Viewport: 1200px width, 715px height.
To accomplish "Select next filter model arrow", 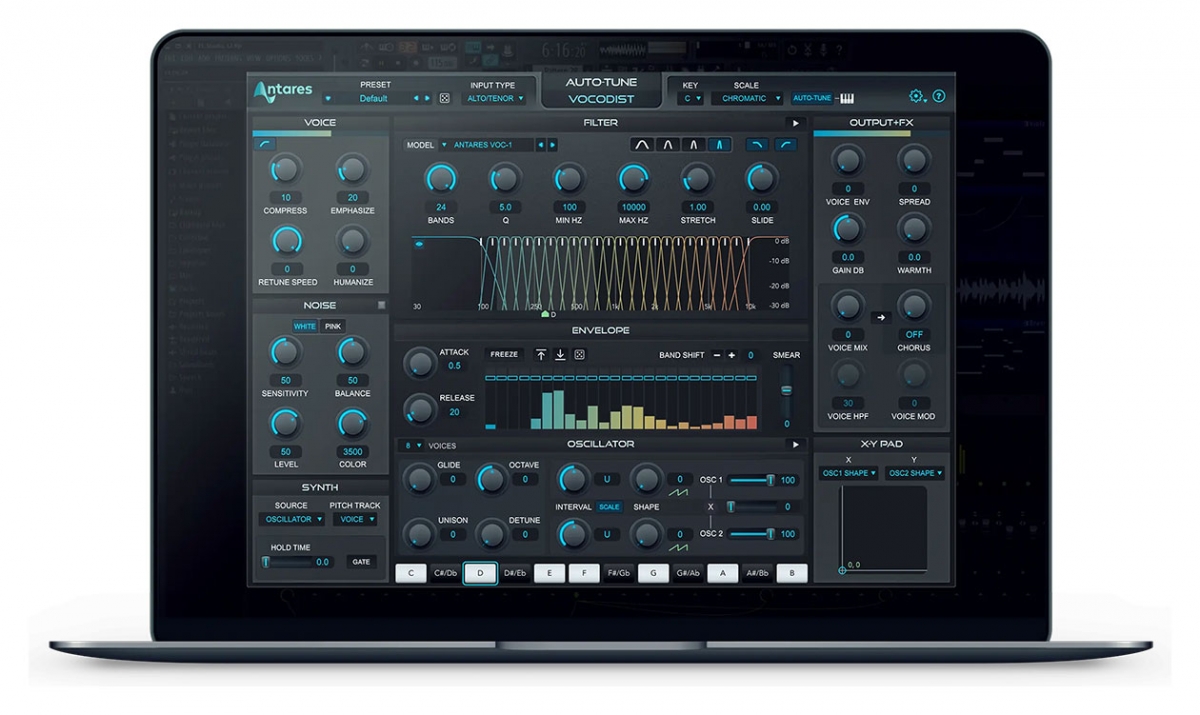I will pos(552,145).
